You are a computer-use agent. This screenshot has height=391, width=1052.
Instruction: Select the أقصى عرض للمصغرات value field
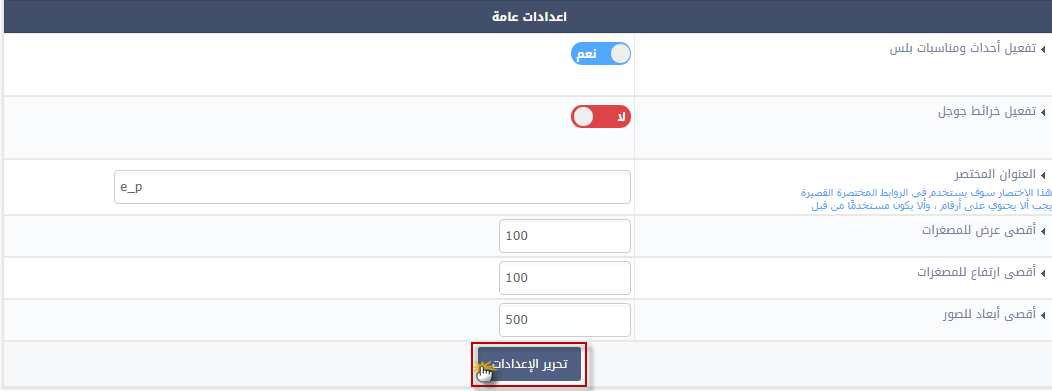565,236
